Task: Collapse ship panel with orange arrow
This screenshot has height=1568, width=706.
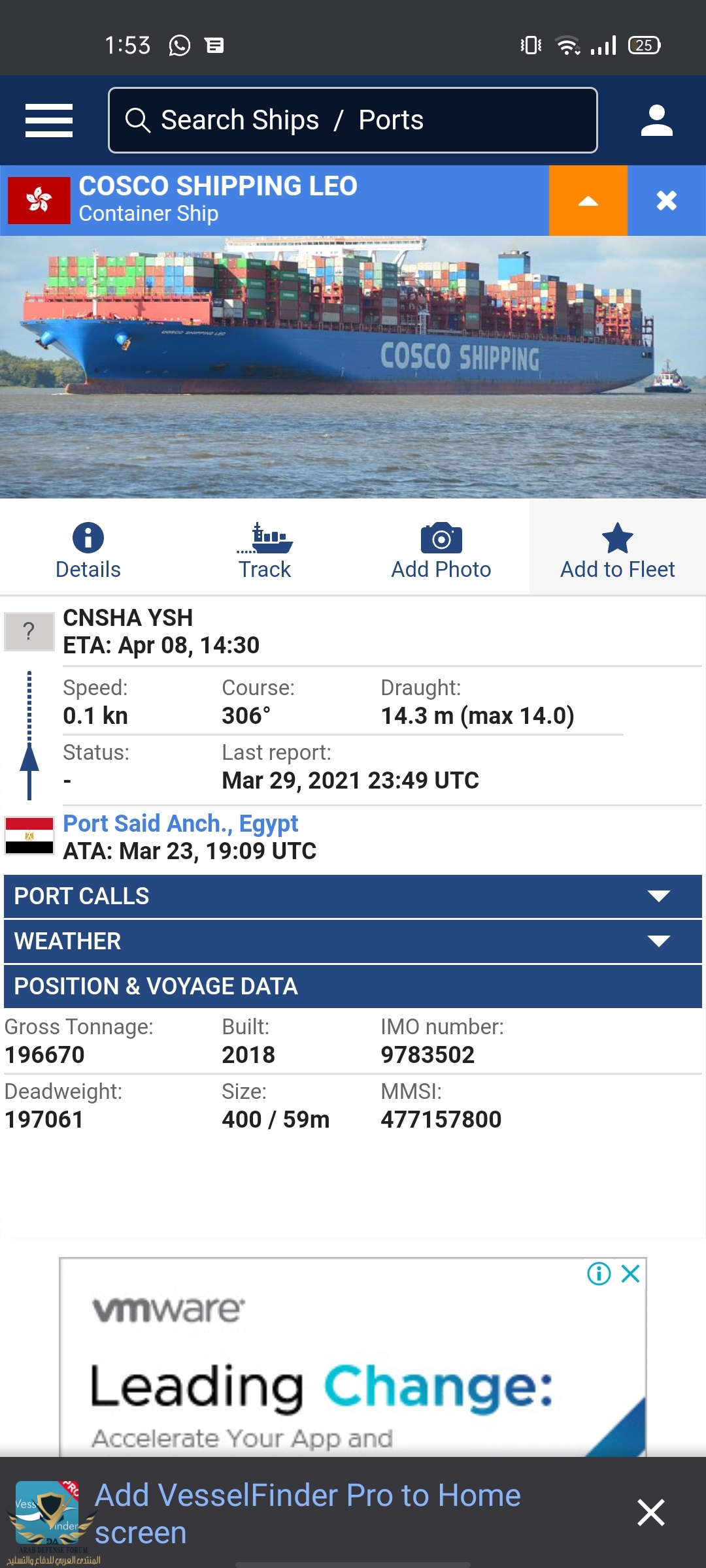Action: (x=588, y=201)
